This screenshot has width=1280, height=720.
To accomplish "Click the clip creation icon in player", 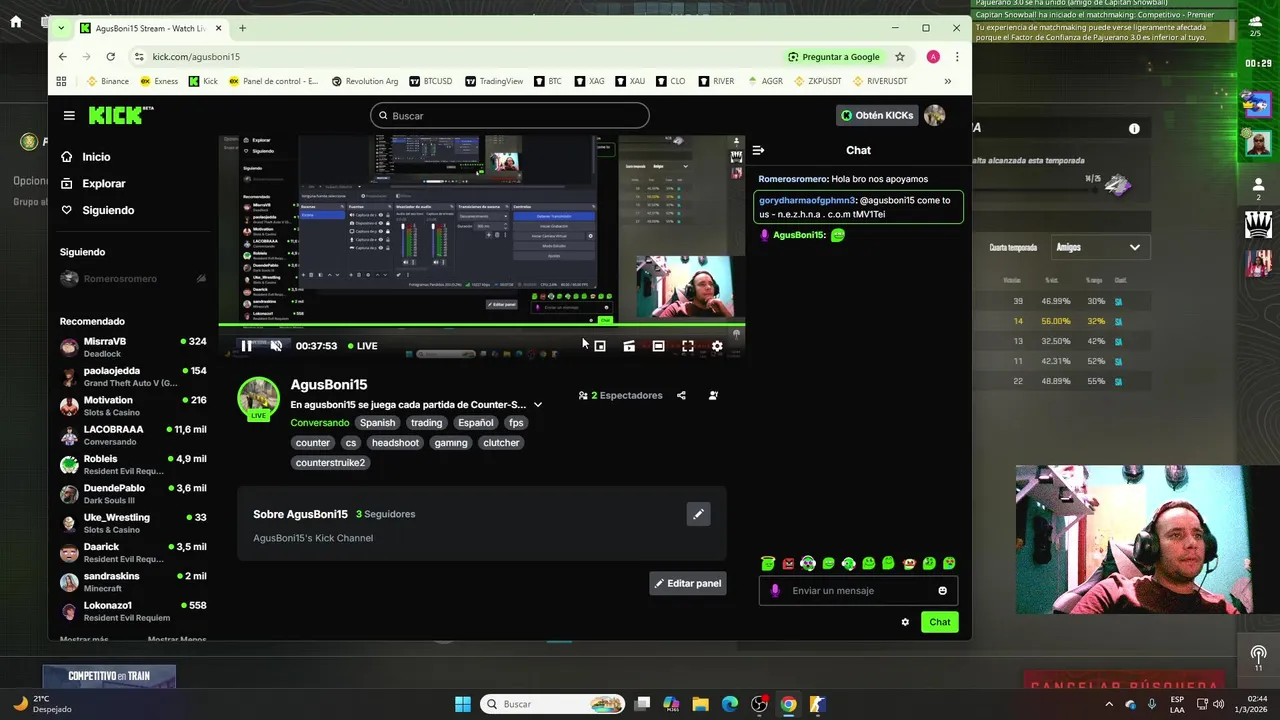I will coord(629,346).
